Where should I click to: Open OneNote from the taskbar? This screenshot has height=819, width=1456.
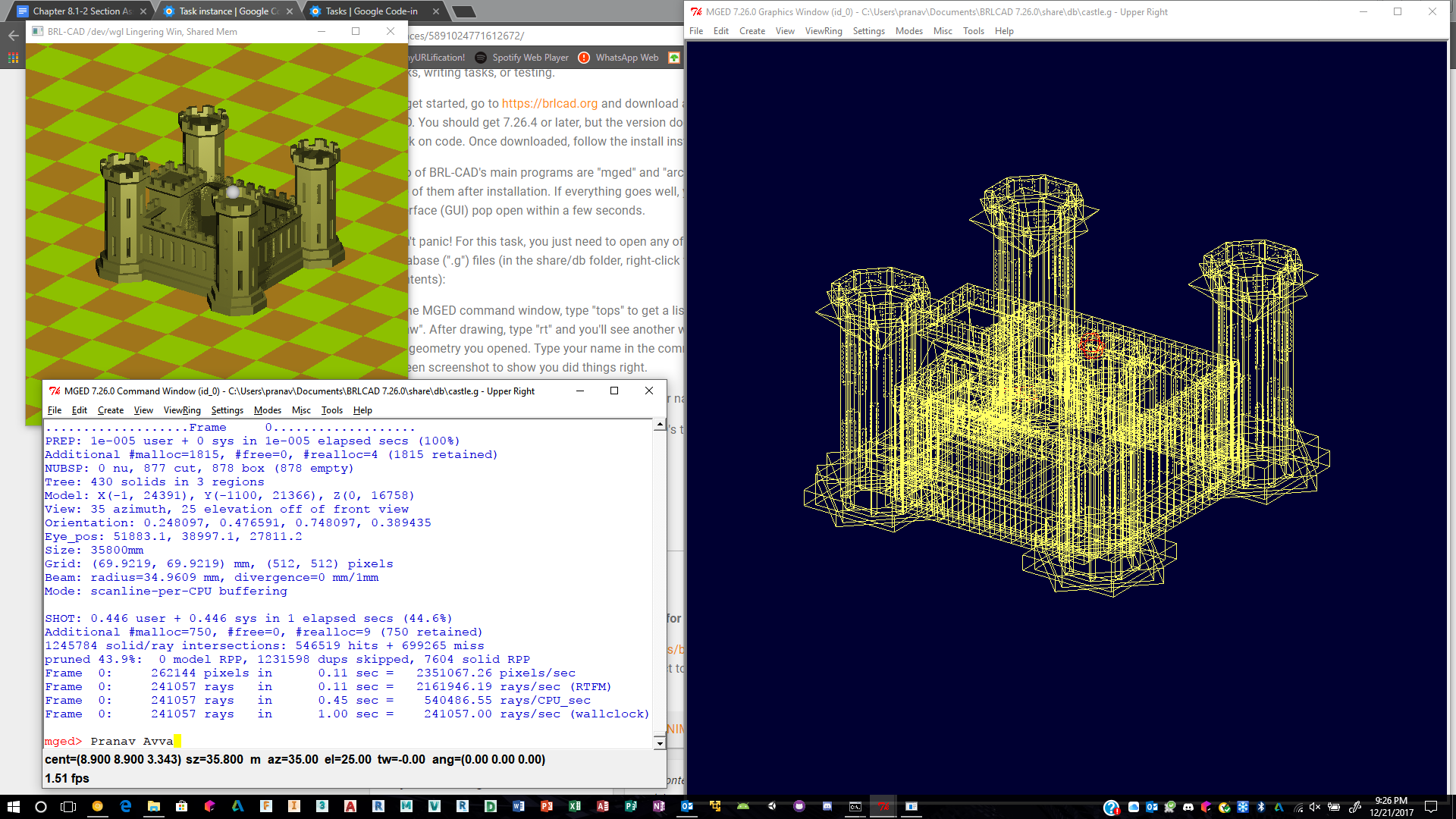658,806
